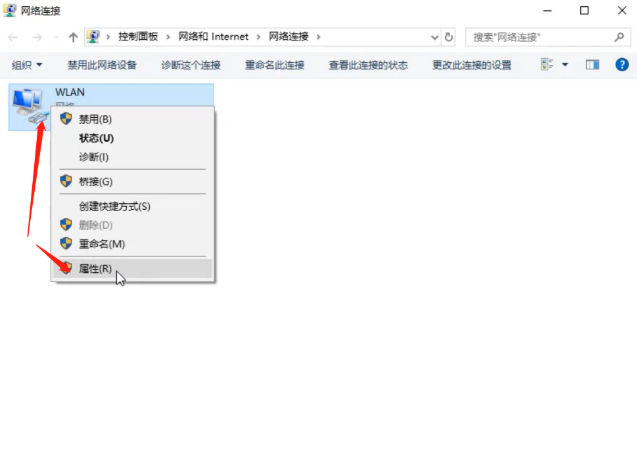This screenshot has height=456, width=637.
Task: Choose 状态(U) from the context menu
Action: pos(96,138)
